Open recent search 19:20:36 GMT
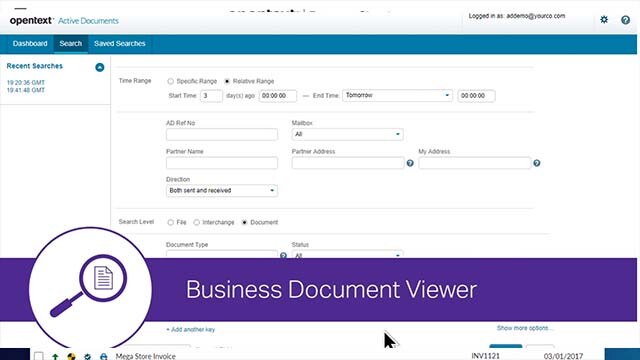The width and height of the screenshot is (640, 360). (x=26, y=82)
